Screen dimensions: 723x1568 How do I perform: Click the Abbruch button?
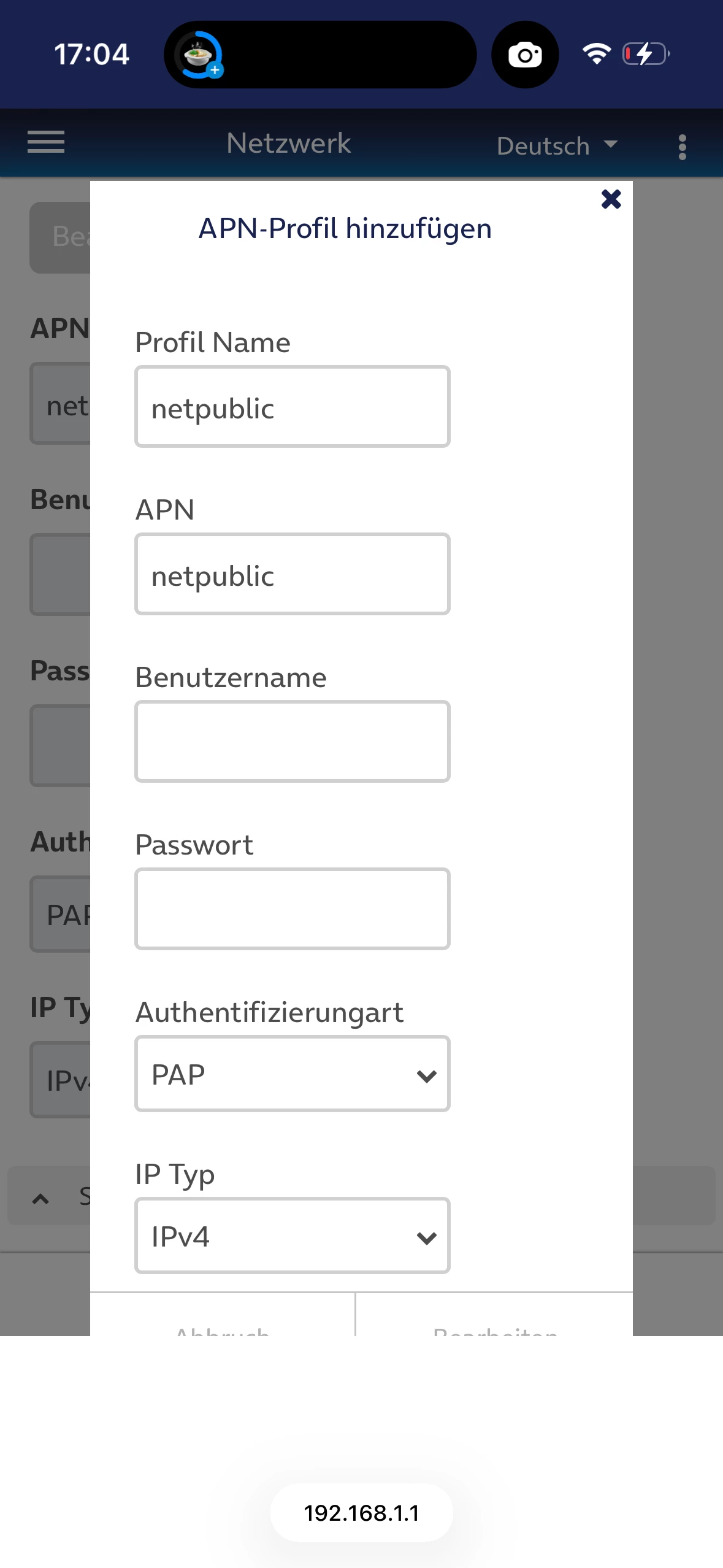pos(223,1325)
